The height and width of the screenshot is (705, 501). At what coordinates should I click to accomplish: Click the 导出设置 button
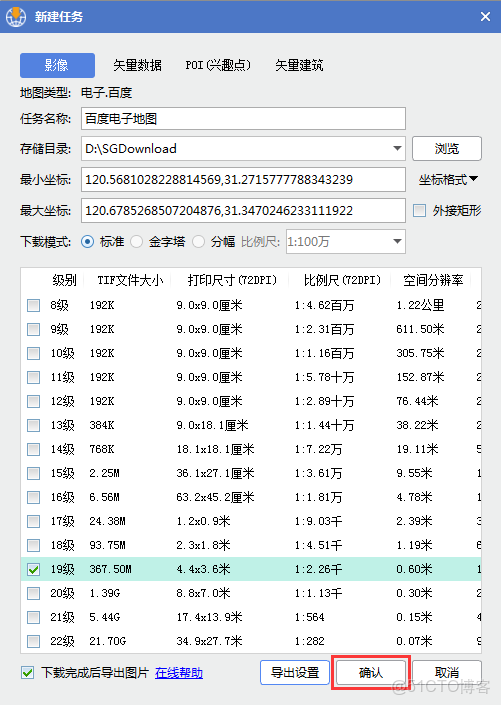[x=295, y=673]
